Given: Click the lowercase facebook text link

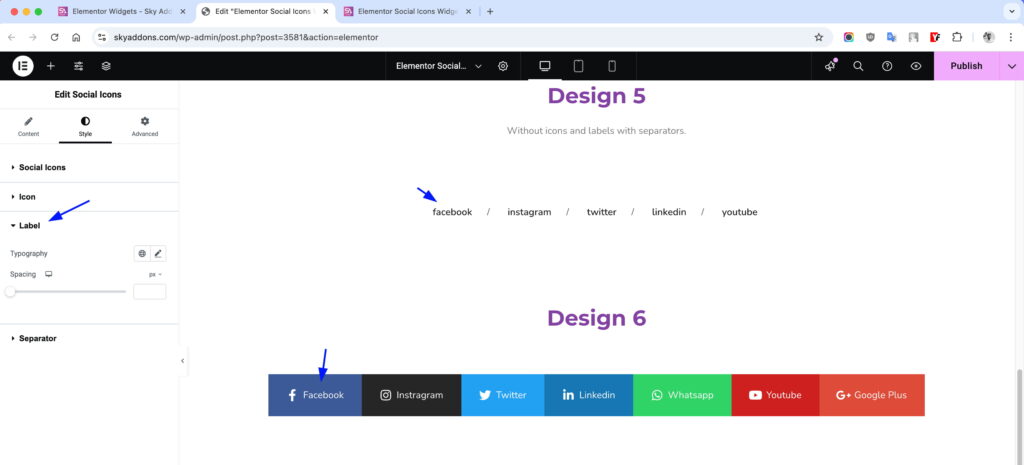Looking at the screenshot, I should point(452,212).
